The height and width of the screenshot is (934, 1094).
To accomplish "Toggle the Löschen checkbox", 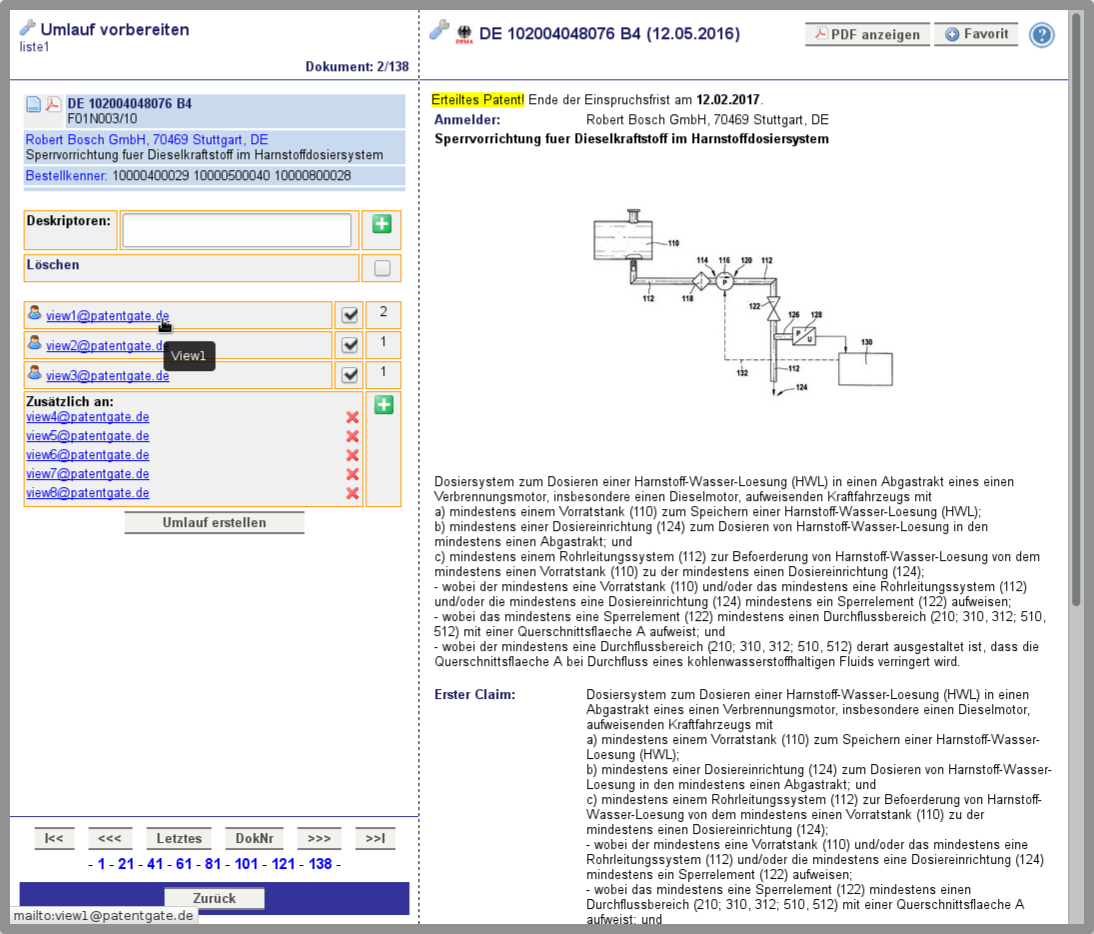I will point(382,269).
